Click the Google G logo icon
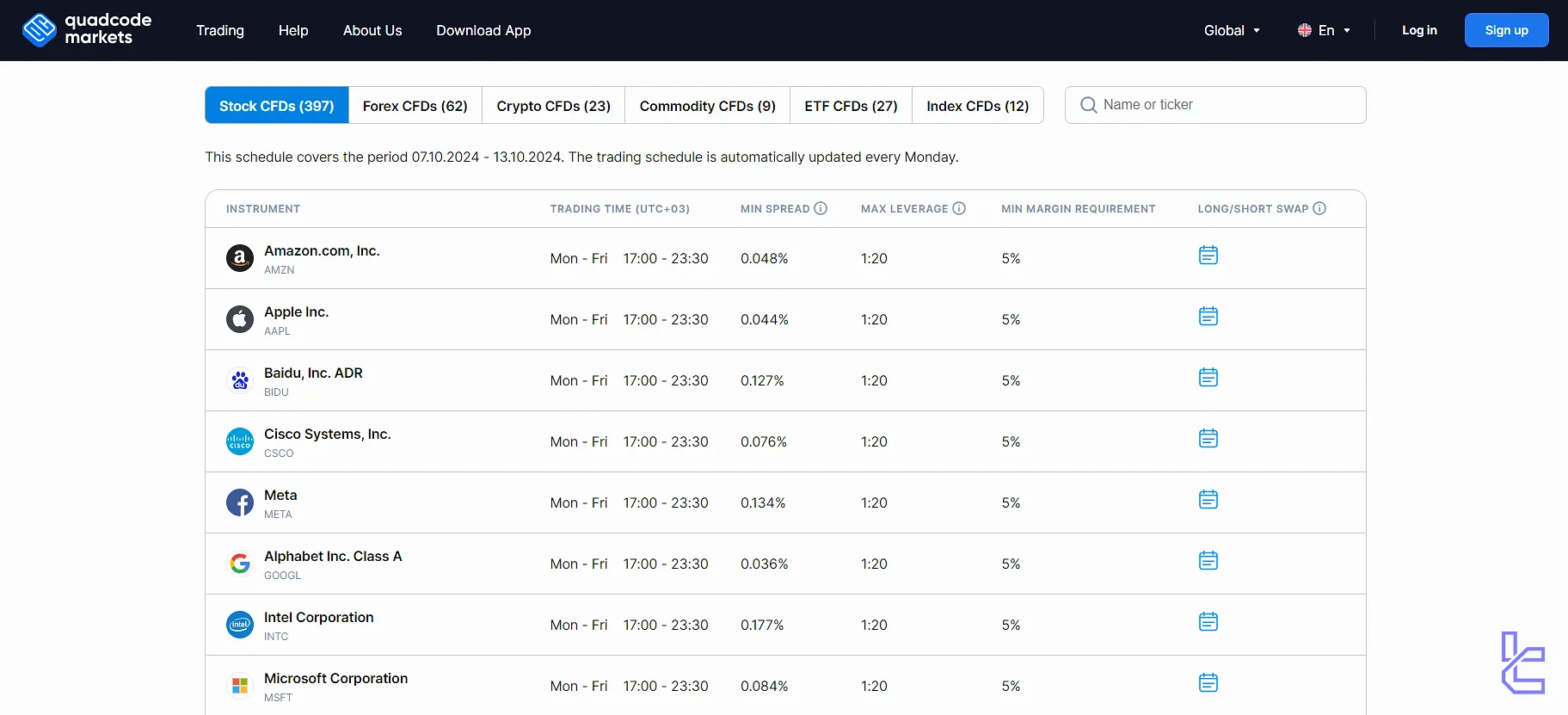Viewport: 1568px width, 715px height. tap(240, 564)
